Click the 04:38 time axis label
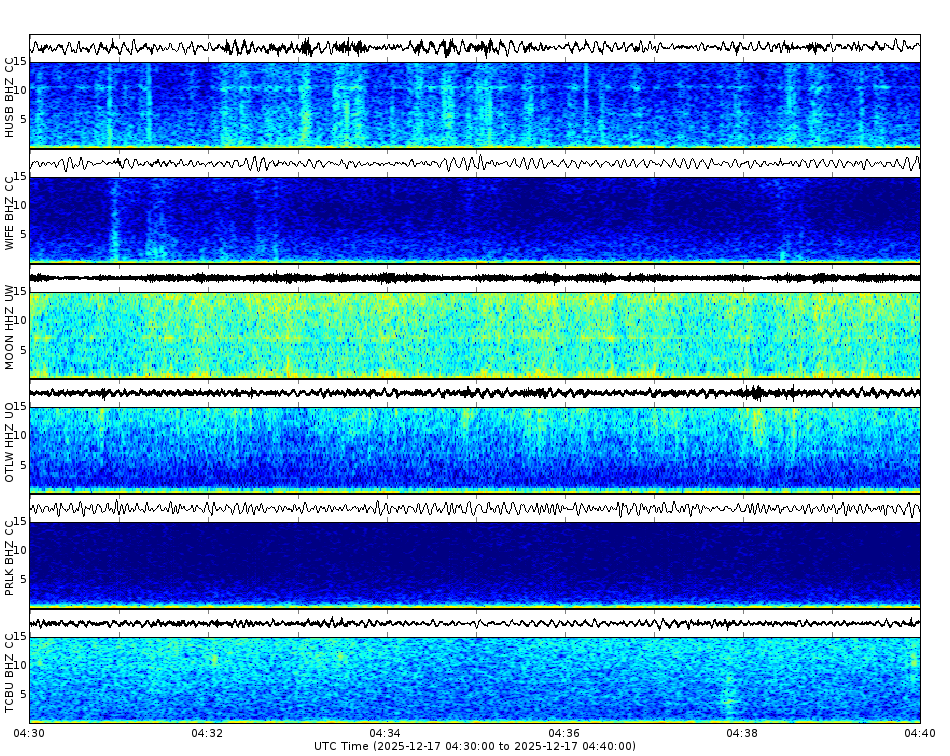The width and height of the screenshot is (950, 756). pyautogui.click(x=741, y=733)
